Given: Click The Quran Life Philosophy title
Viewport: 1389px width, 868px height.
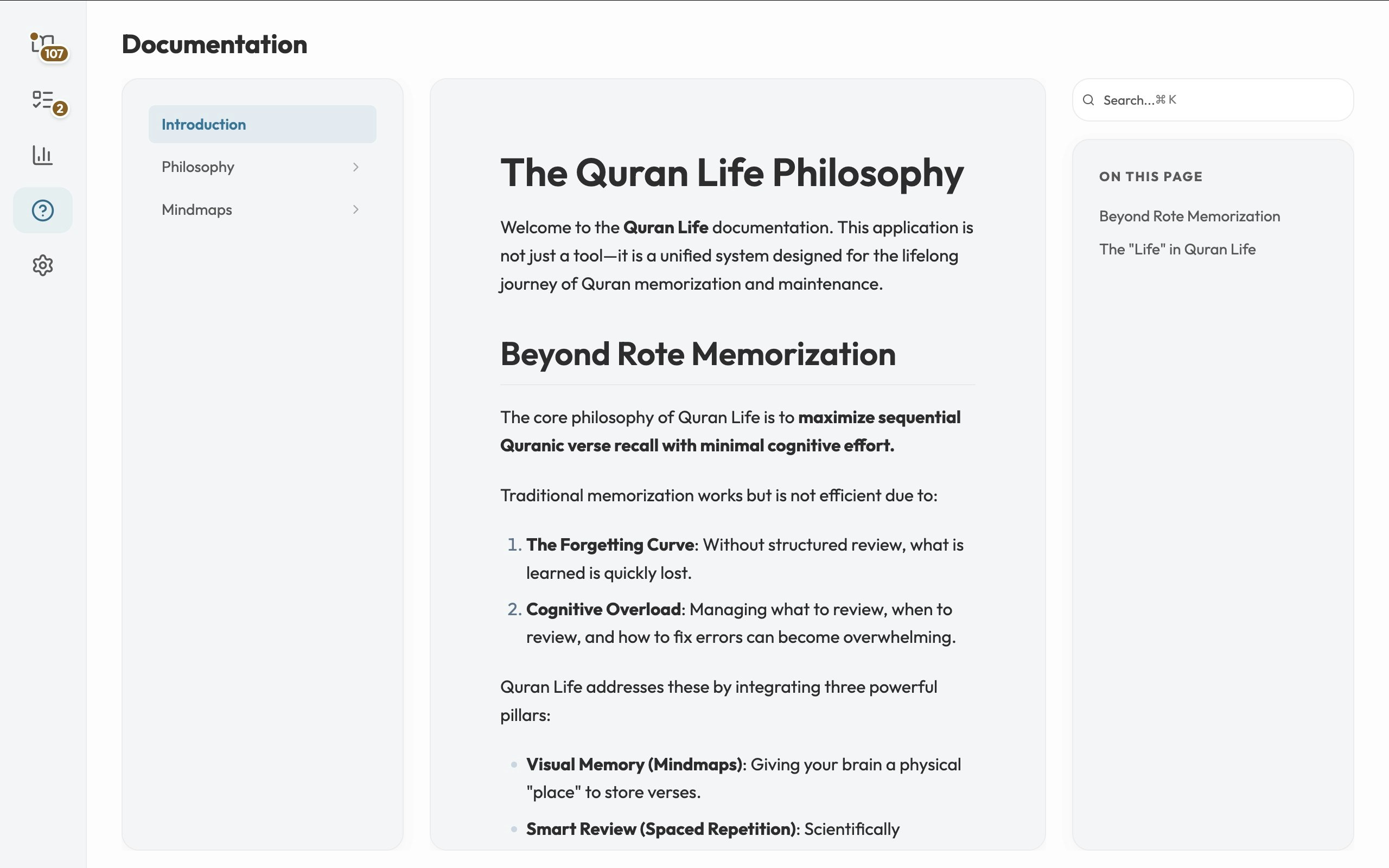Looking at the screenshot, I should (x=732, y=173).
